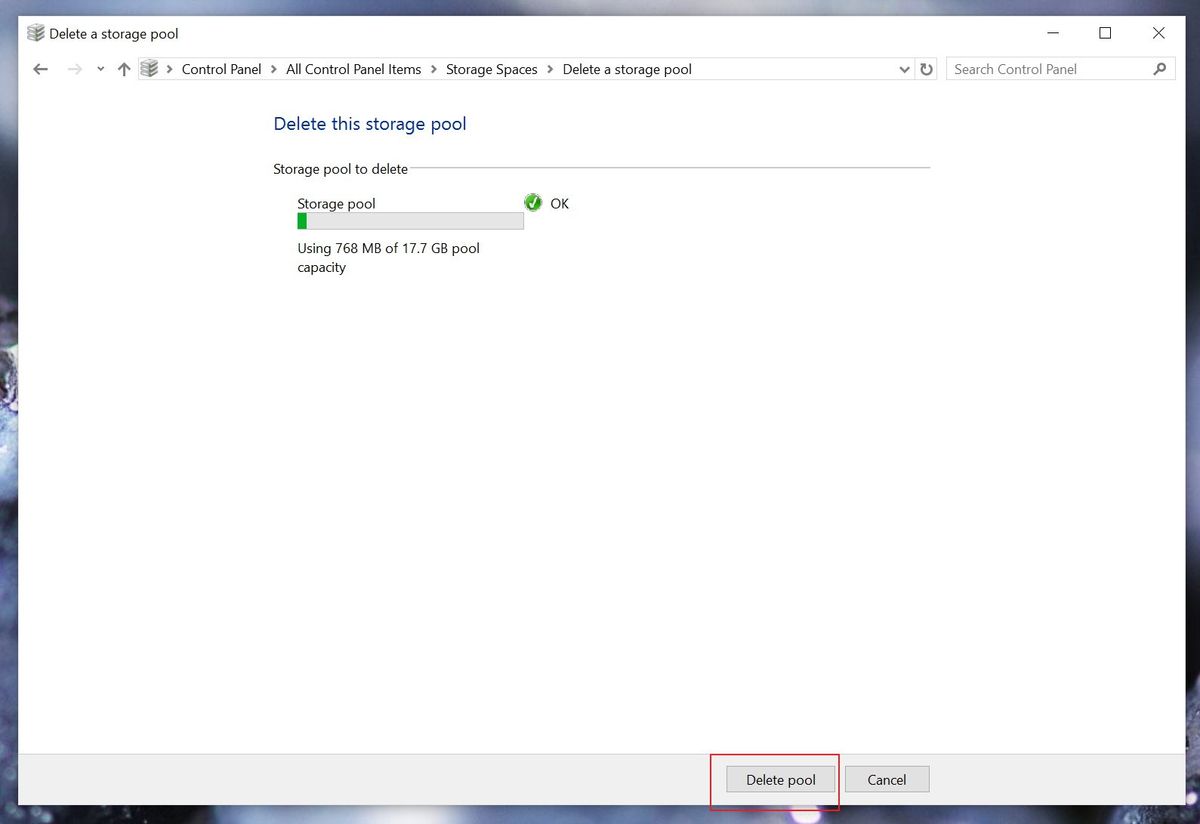Click the Cancel button
This screenshot has width=1200, height=824.
click(x=886, y=779)
